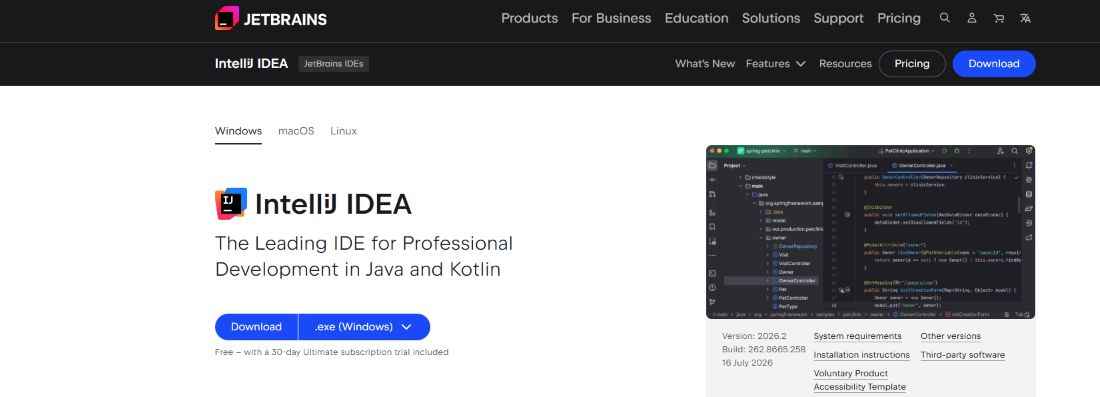Open the top Pricing menu item

click(x=899, y=18)
